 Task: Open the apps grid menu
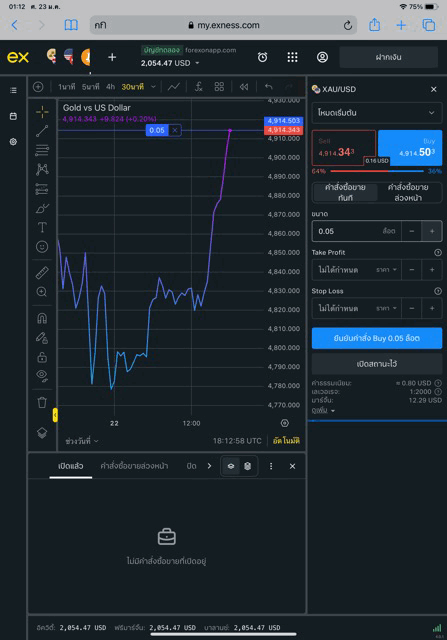point(292,57)
